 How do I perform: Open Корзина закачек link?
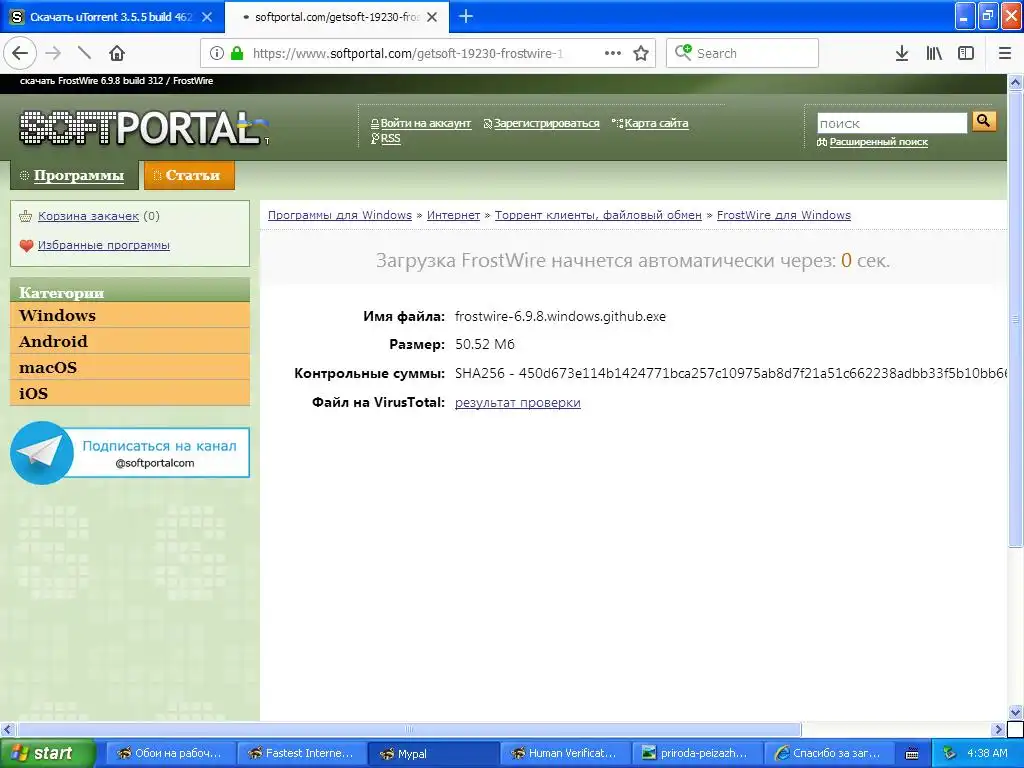pos(88,216)
